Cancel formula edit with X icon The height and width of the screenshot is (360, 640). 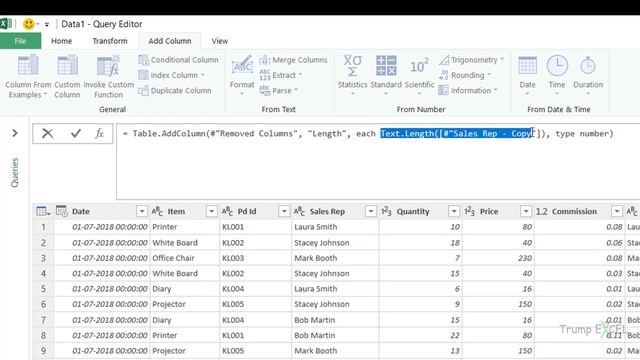47,133
